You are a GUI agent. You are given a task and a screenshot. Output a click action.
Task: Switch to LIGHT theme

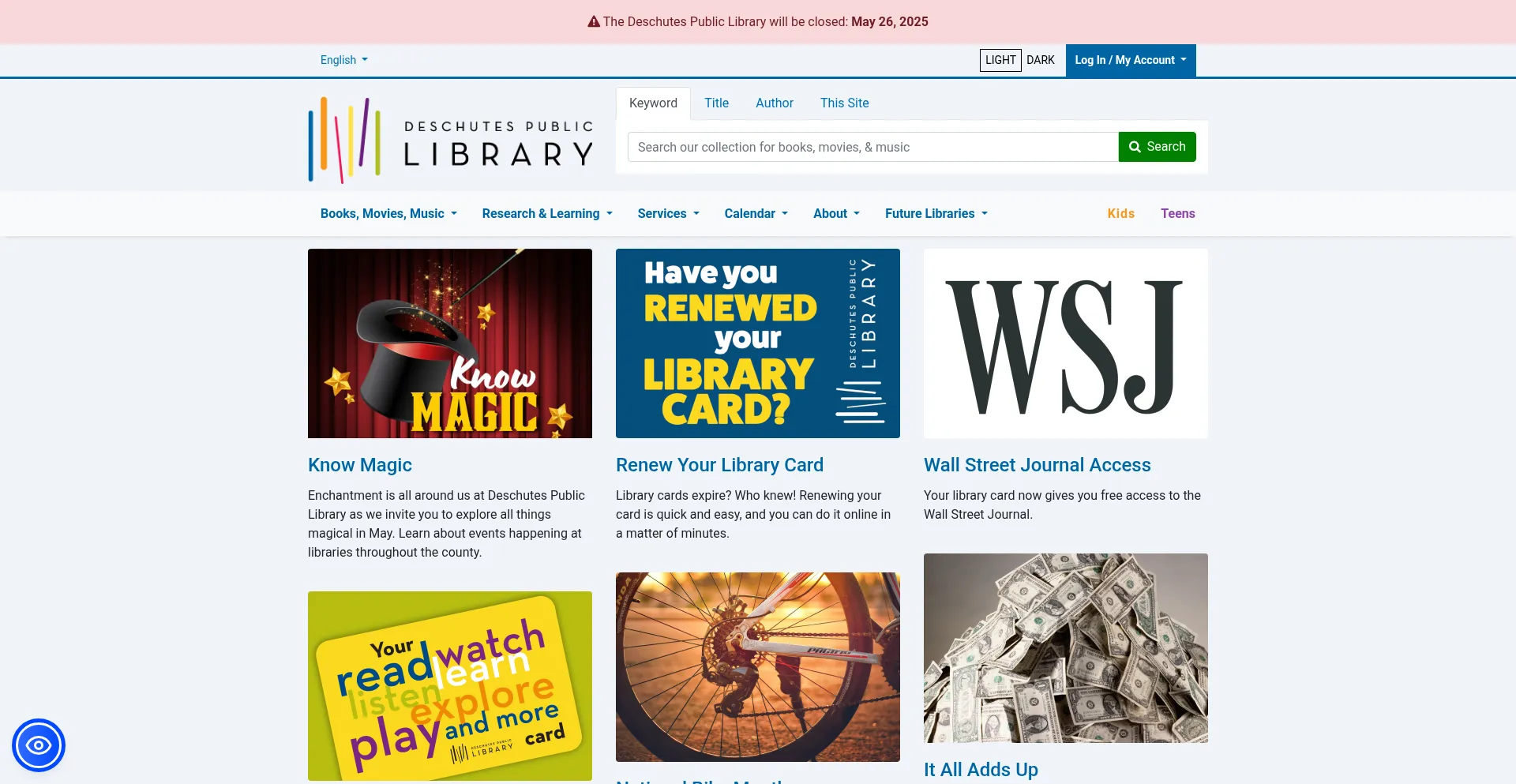1000,60
